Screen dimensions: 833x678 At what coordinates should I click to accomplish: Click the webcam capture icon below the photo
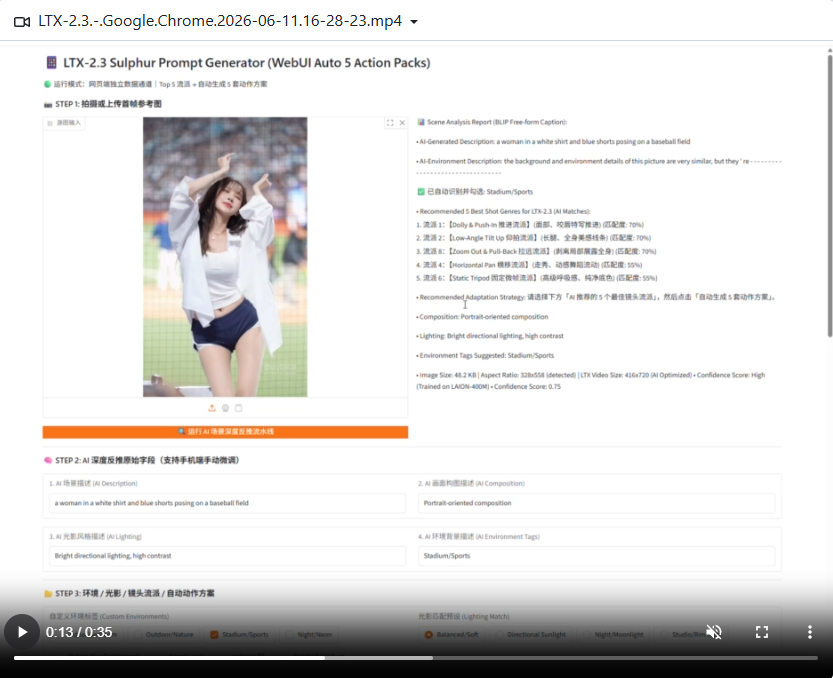(x=225, y=408)
